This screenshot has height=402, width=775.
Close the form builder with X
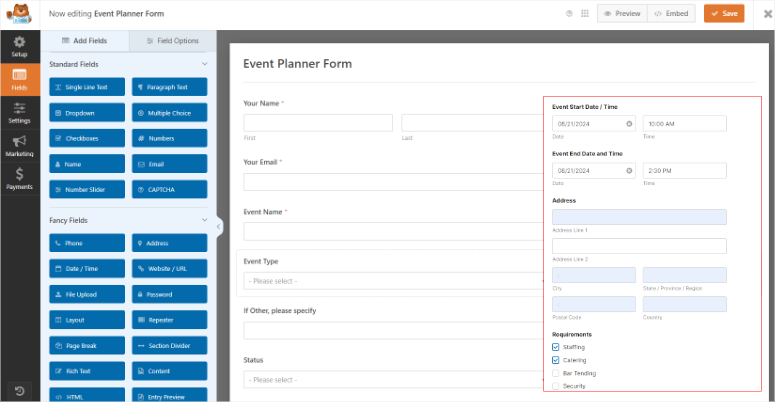(x=768, y=14)
